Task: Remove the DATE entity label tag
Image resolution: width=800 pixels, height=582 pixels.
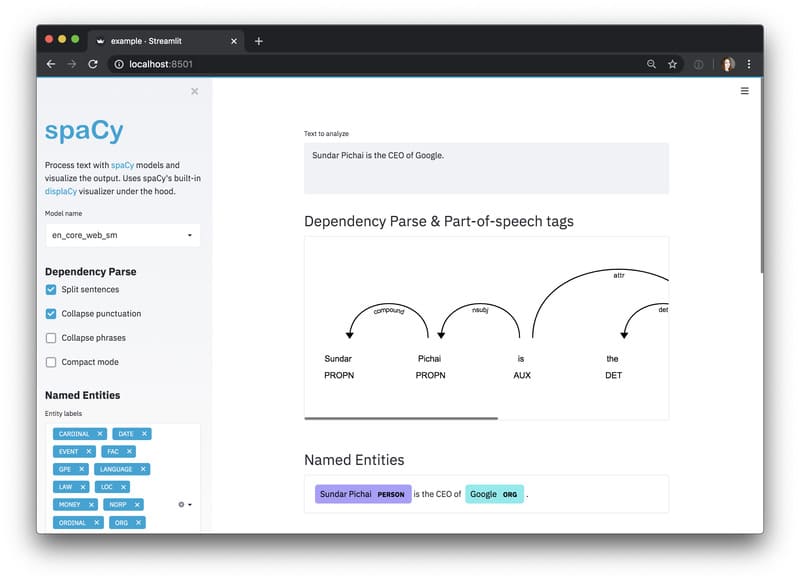Action: (x=144, y=434)
